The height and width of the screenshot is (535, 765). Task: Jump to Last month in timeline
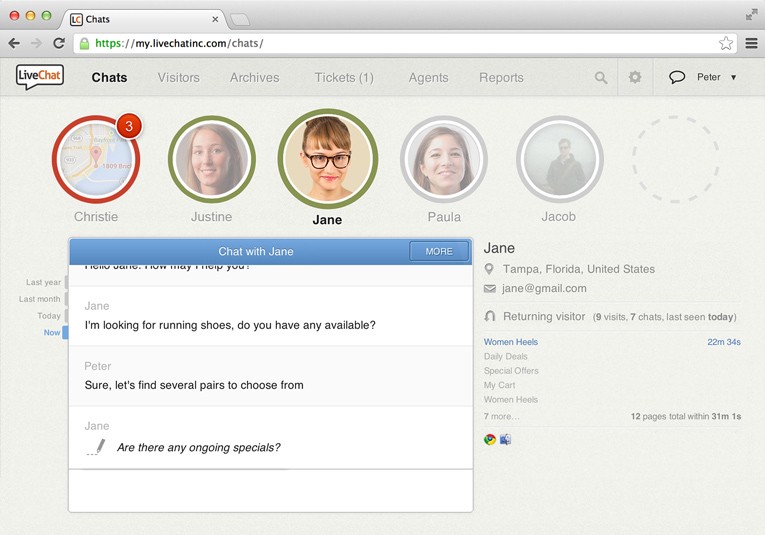[x=40, y=299]
